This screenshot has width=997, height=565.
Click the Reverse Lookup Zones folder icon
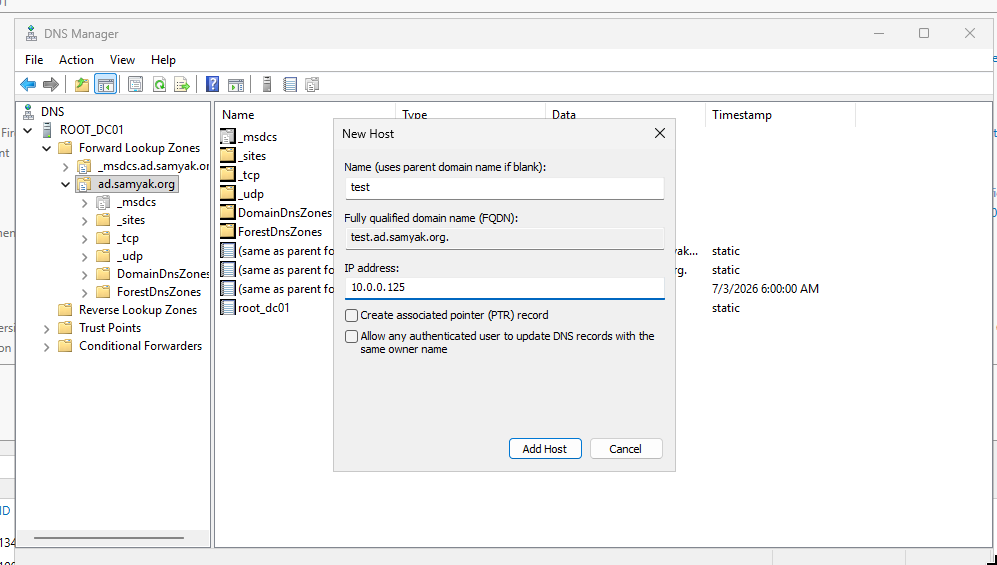tap(65, 310)
